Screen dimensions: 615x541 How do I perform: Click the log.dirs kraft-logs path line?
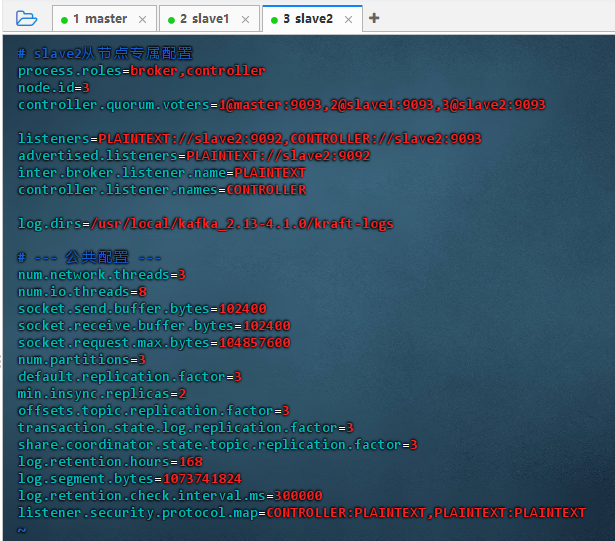click(x=206, y=224)
